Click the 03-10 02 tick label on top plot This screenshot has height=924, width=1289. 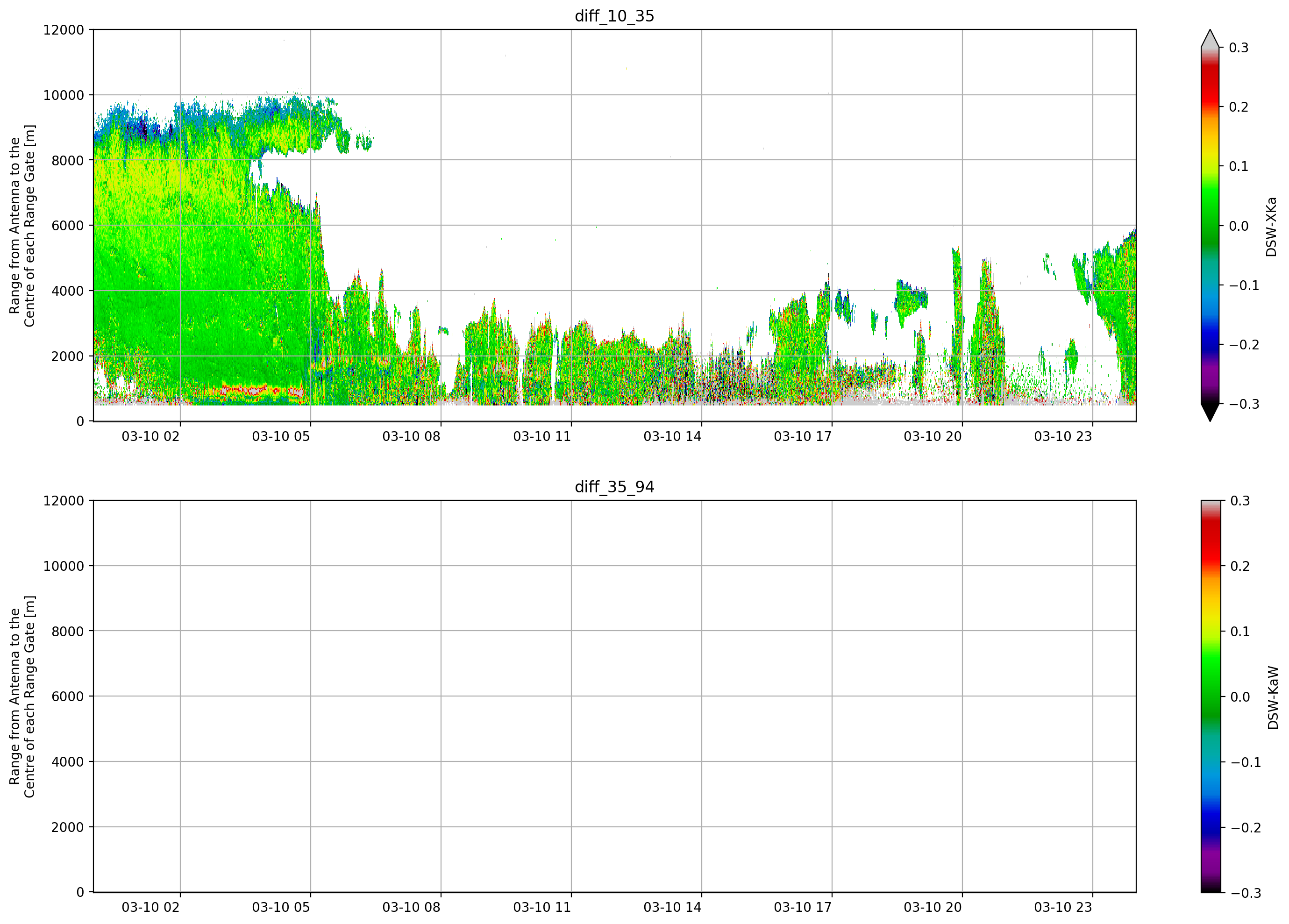pos(150,436)
